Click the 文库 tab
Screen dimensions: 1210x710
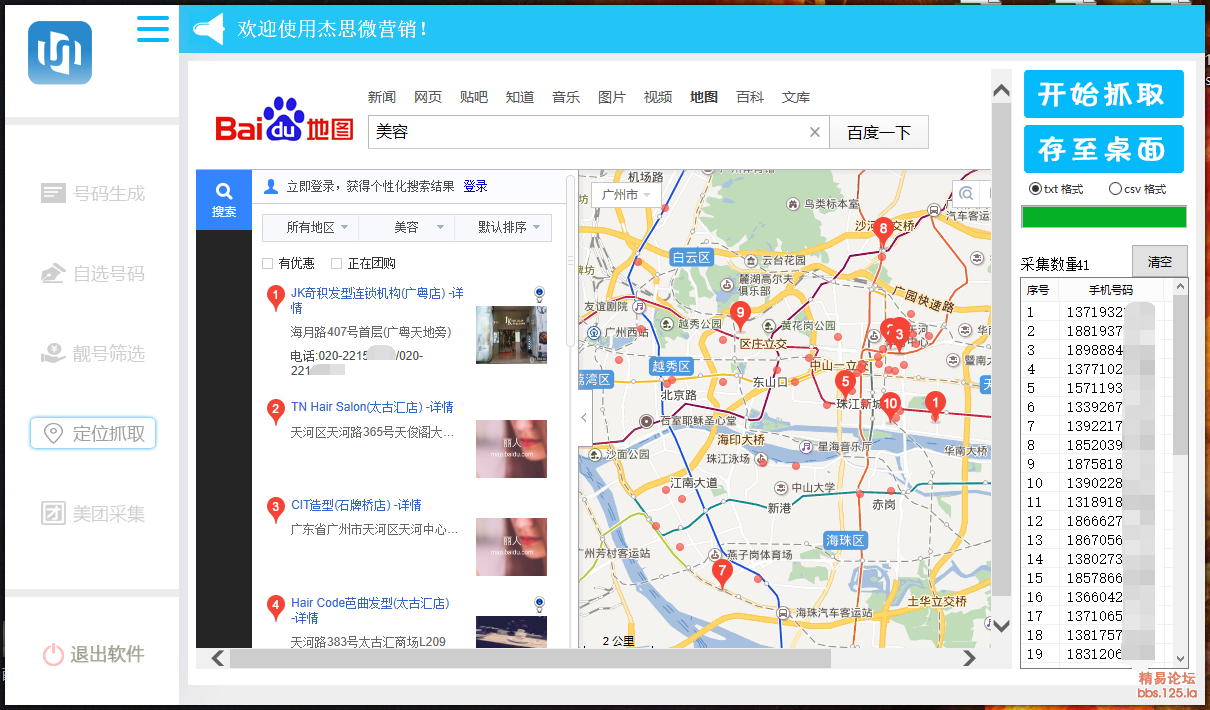(796, 97)
